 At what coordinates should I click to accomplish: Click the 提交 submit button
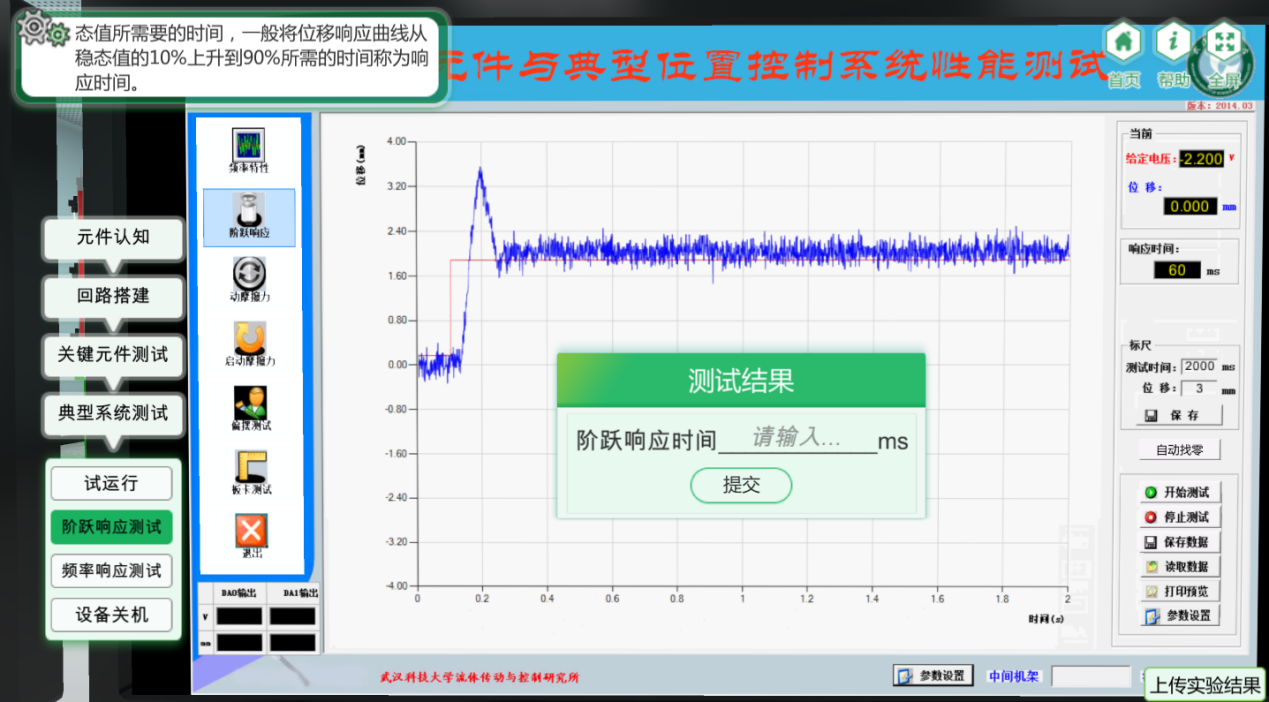(741, 485)
